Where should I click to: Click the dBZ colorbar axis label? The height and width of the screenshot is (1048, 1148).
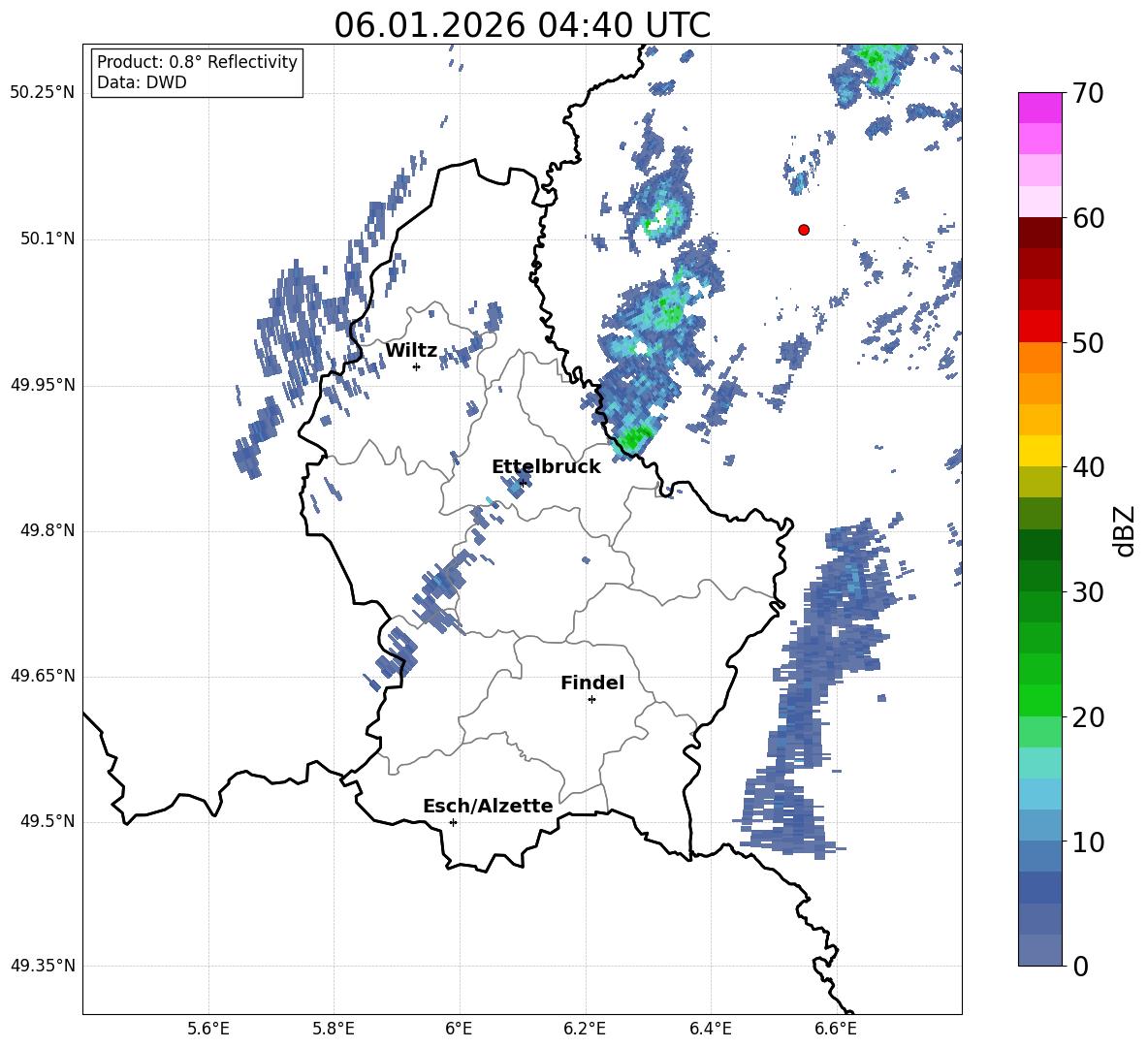click(x=1126, y=530)
